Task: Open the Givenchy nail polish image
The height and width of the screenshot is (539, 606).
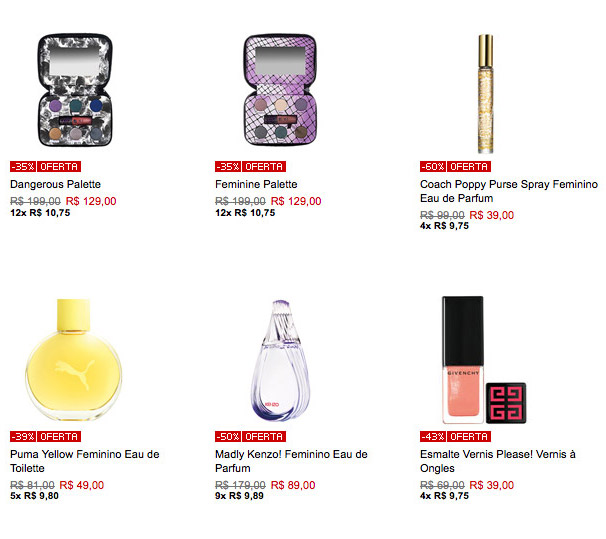Action: click(x=484, y=360)
